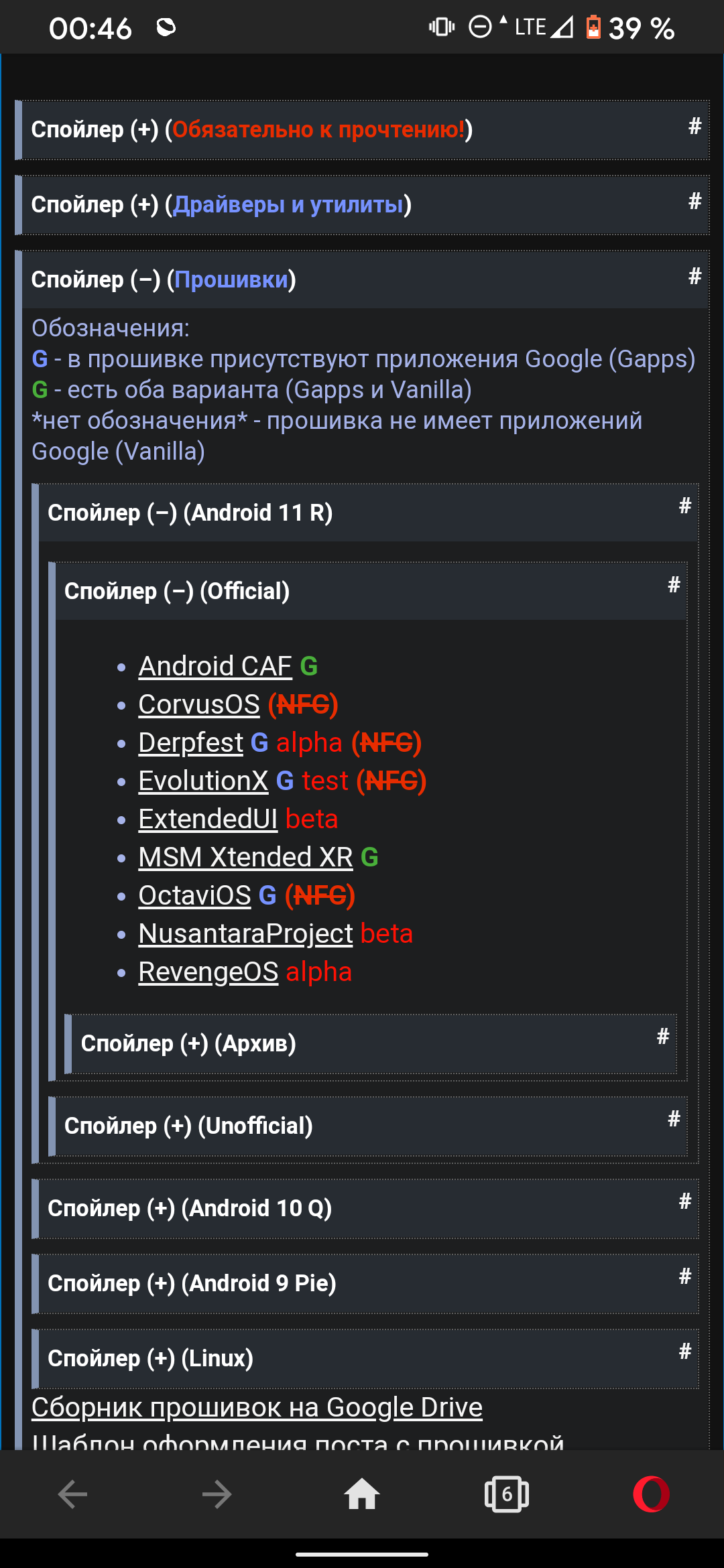Viewport: 724px width, 1568px height.
Task: Tap the browser back arrow
Action: coord(72,1494)
